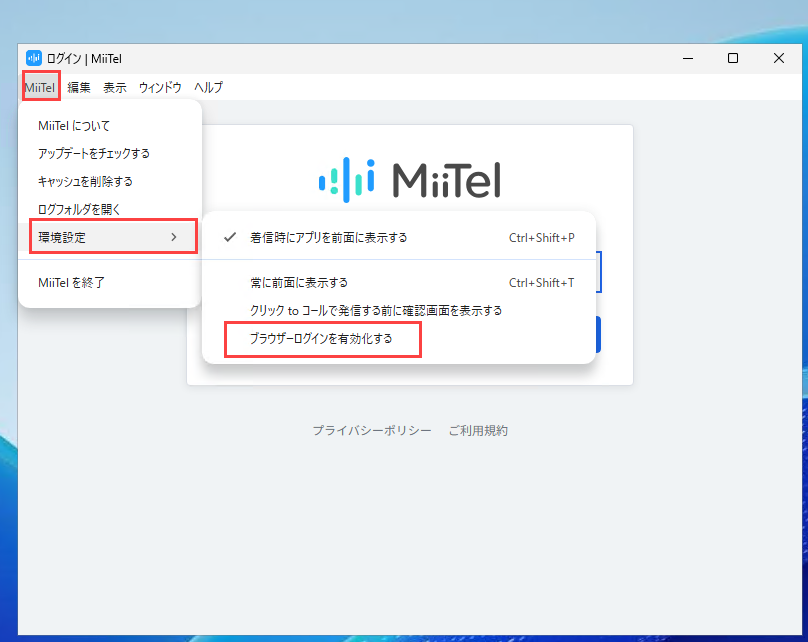Screen dimensions: 808x642
Task: Choose アップデートをチェックする
Action: click(x=110, y=154)
